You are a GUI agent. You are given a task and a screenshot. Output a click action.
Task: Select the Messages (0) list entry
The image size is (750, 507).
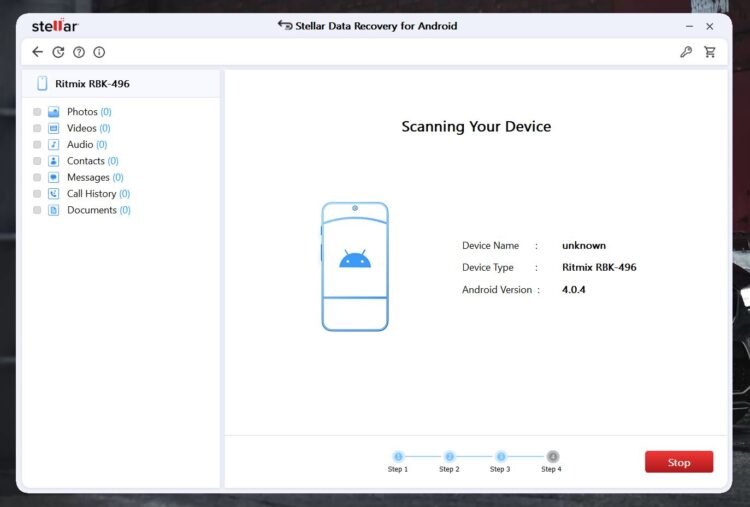click(95, 177)
